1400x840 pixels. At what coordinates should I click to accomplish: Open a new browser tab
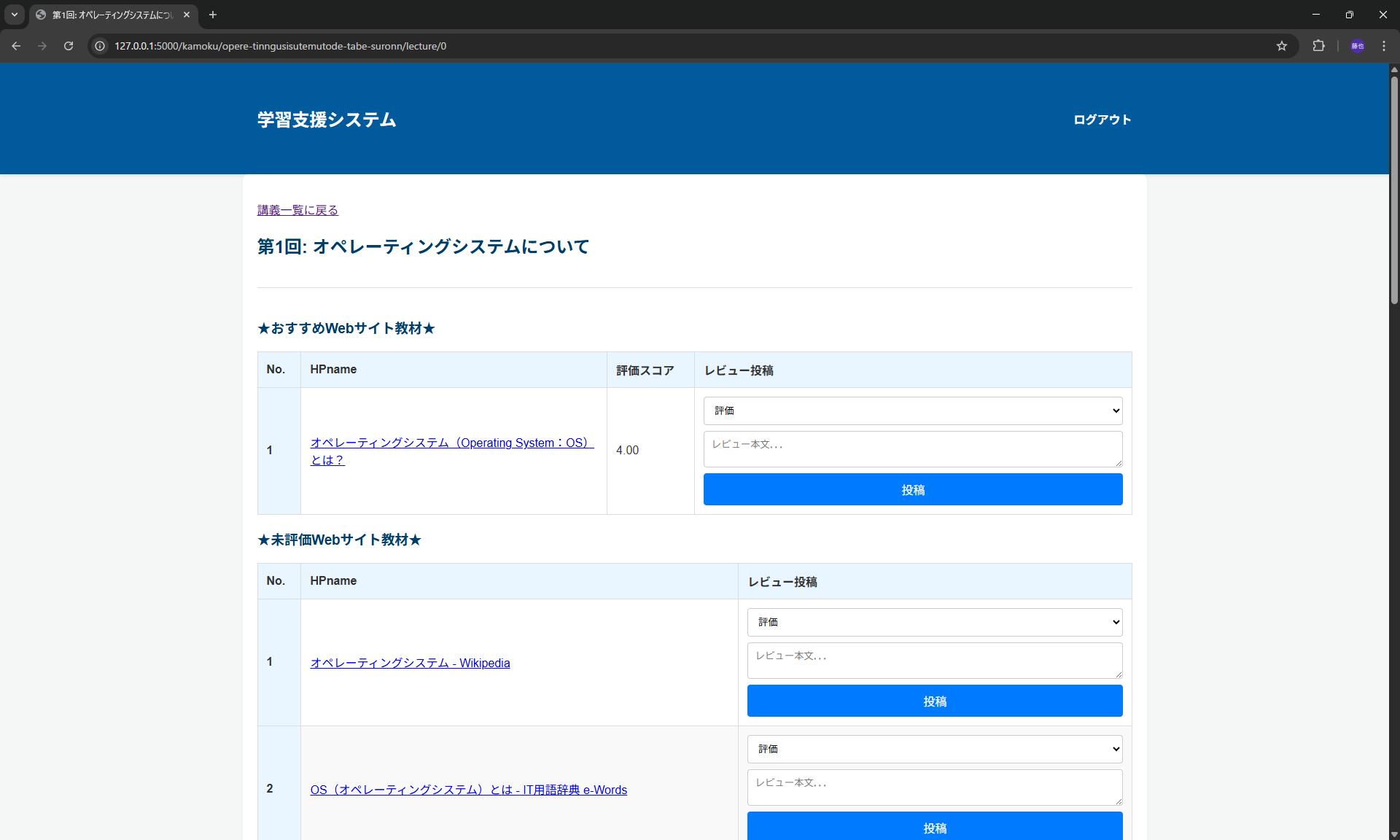click(x=213, y=15)
